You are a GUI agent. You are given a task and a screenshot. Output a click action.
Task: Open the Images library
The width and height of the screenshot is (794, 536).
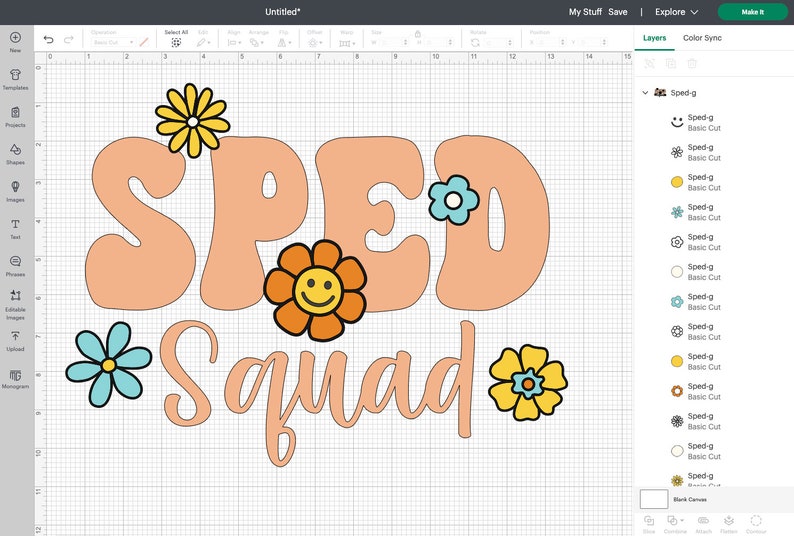(x=15, y=192)
